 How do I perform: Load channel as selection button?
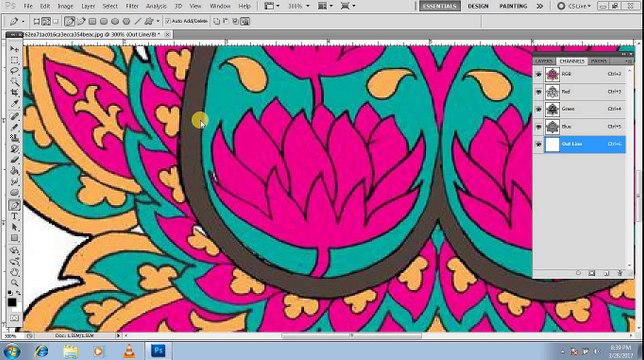click(578, 273)
